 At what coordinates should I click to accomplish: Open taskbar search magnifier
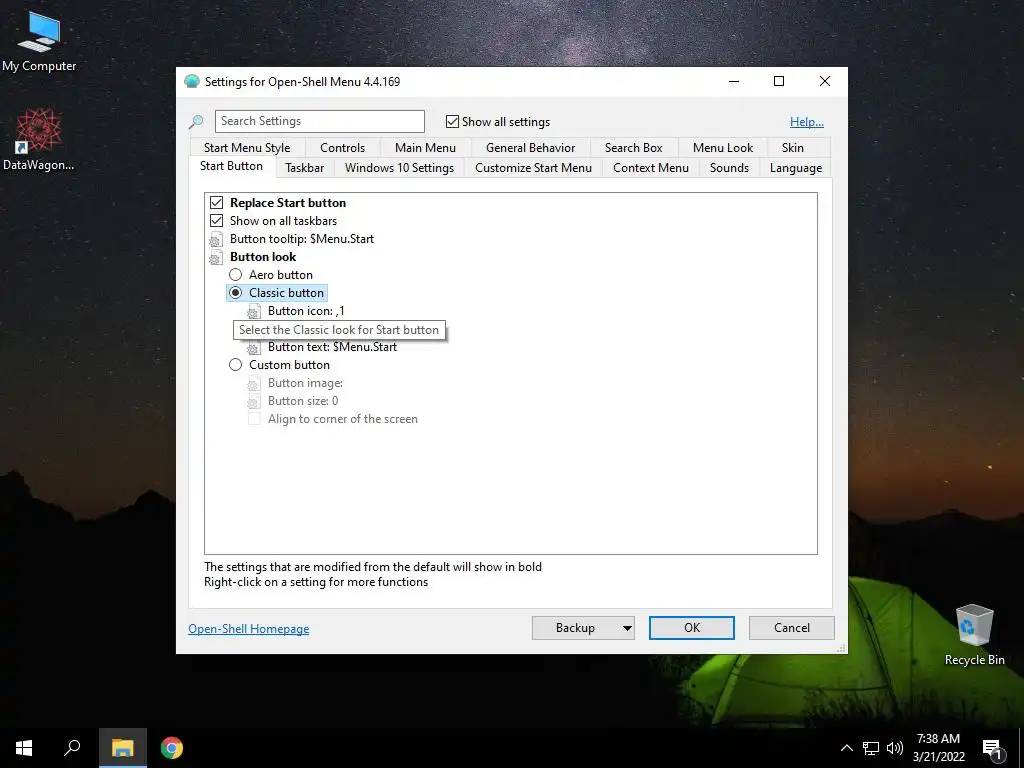tap(72, 748)
